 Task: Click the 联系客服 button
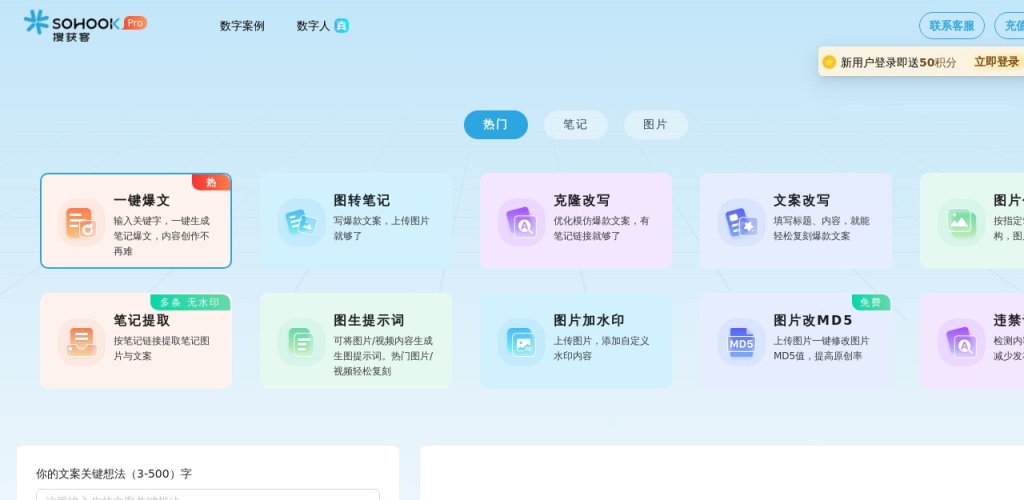(x=951, y=26)
